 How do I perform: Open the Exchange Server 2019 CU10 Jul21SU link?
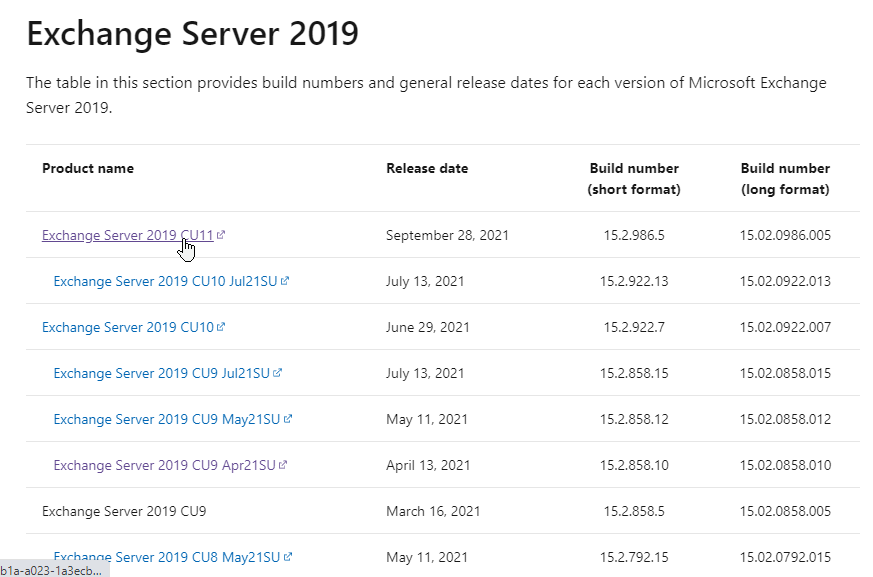[x=165, y=281]
